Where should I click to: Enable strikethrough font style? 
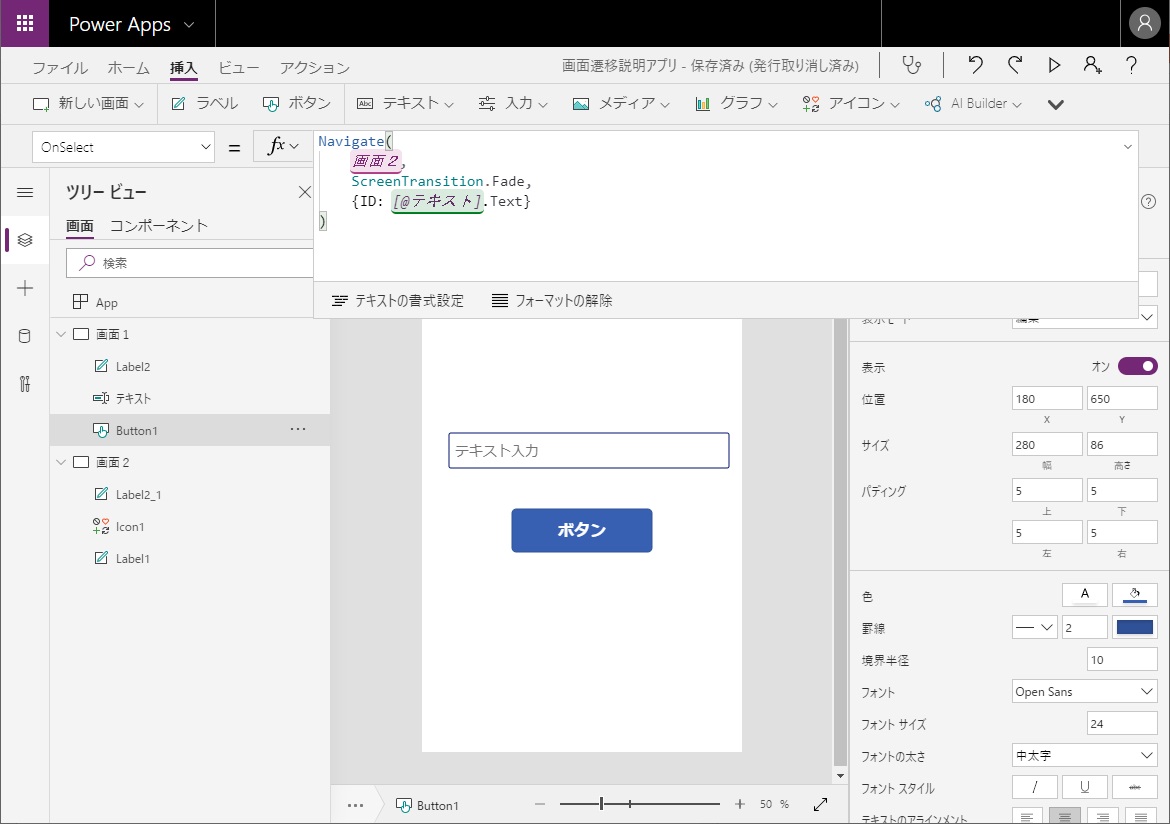click(1135, 787)
